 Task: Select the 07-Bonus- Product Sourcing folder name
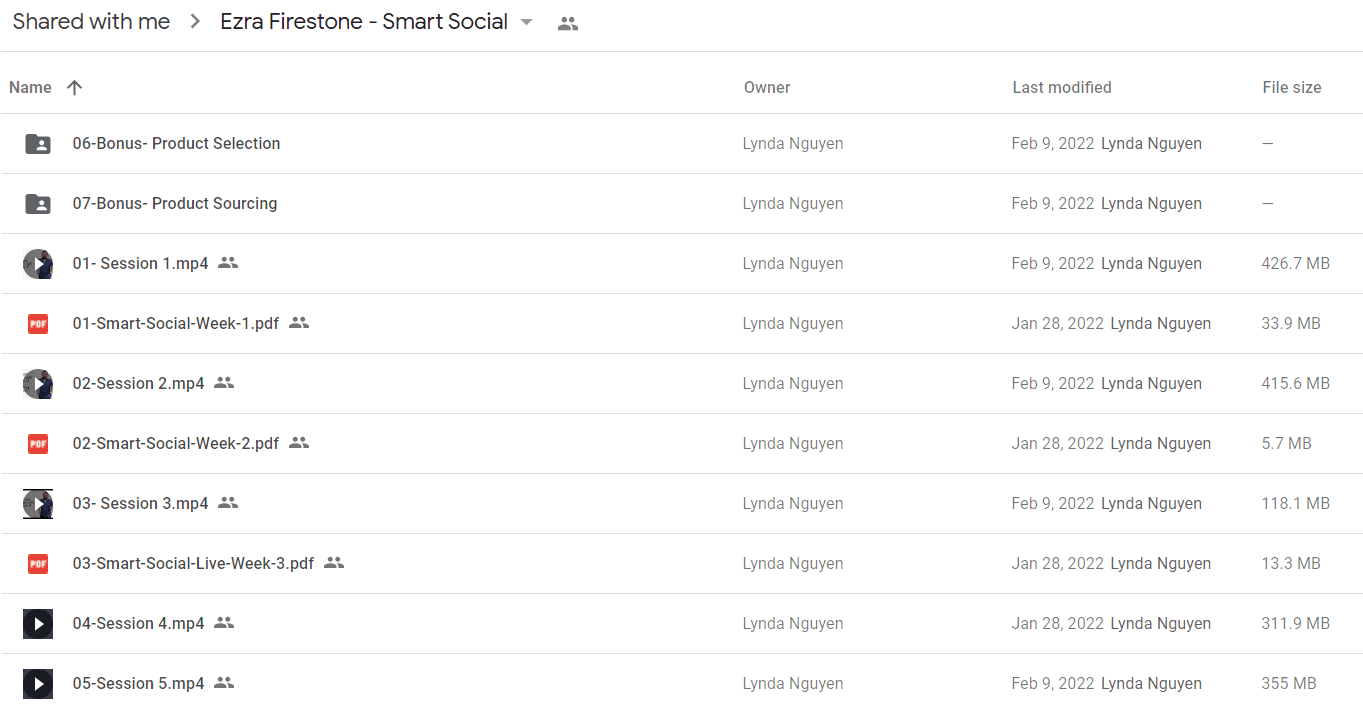click(x=175, y=204)
